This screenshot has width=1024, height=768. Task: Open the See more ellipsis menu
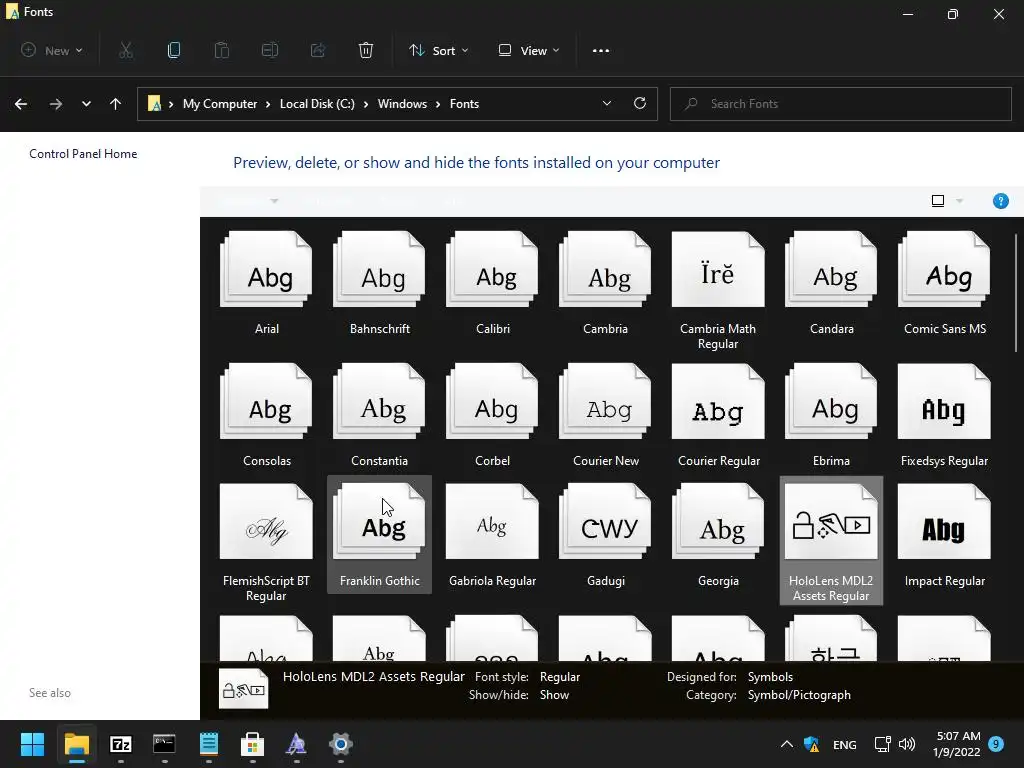coord(601,50)
